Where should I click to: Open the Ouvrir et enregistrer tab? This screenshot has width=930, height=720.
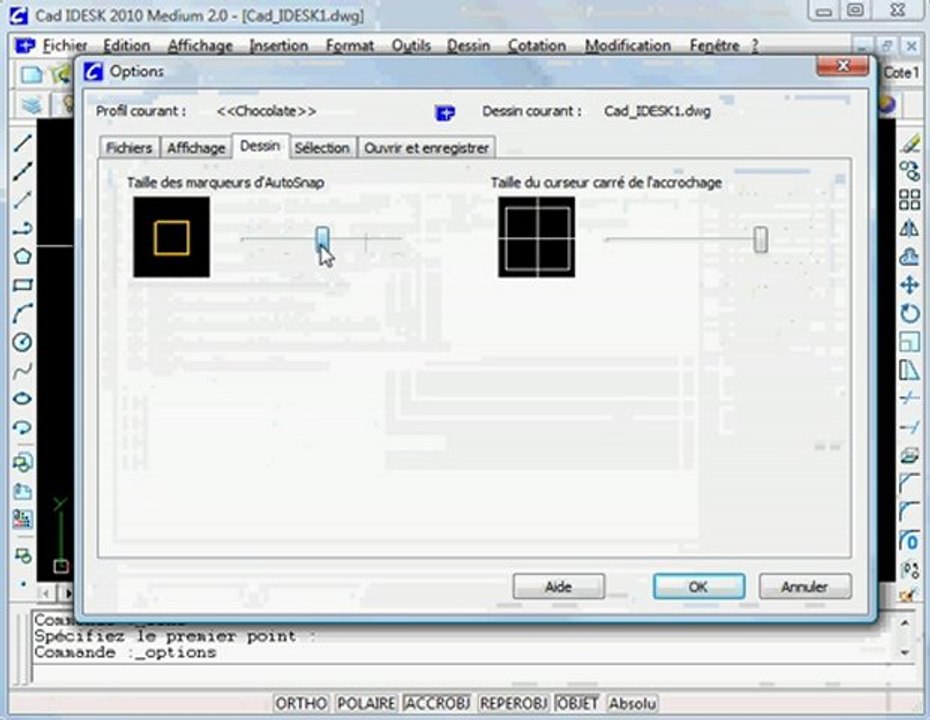426,148
